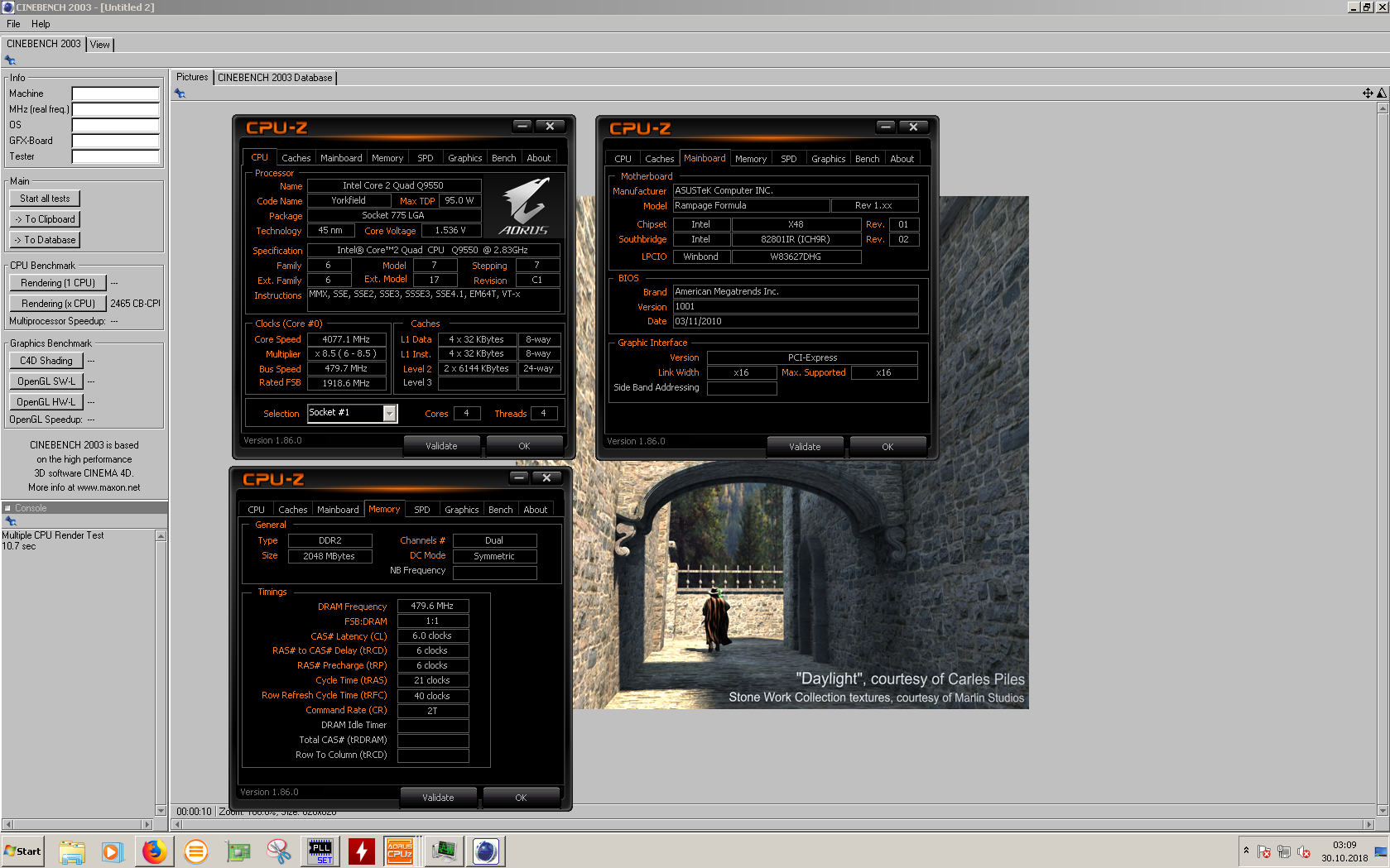
Task: Click the network tray icon
Action: click(1284, 851)
